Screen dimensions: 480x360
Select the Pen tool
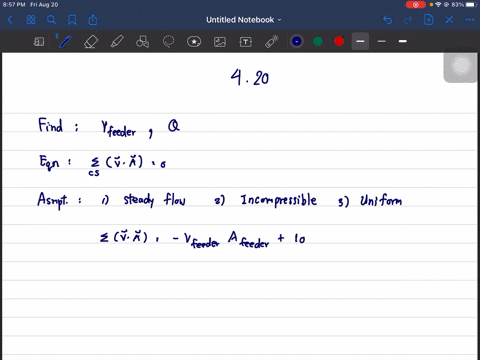[x=65, y=42]
